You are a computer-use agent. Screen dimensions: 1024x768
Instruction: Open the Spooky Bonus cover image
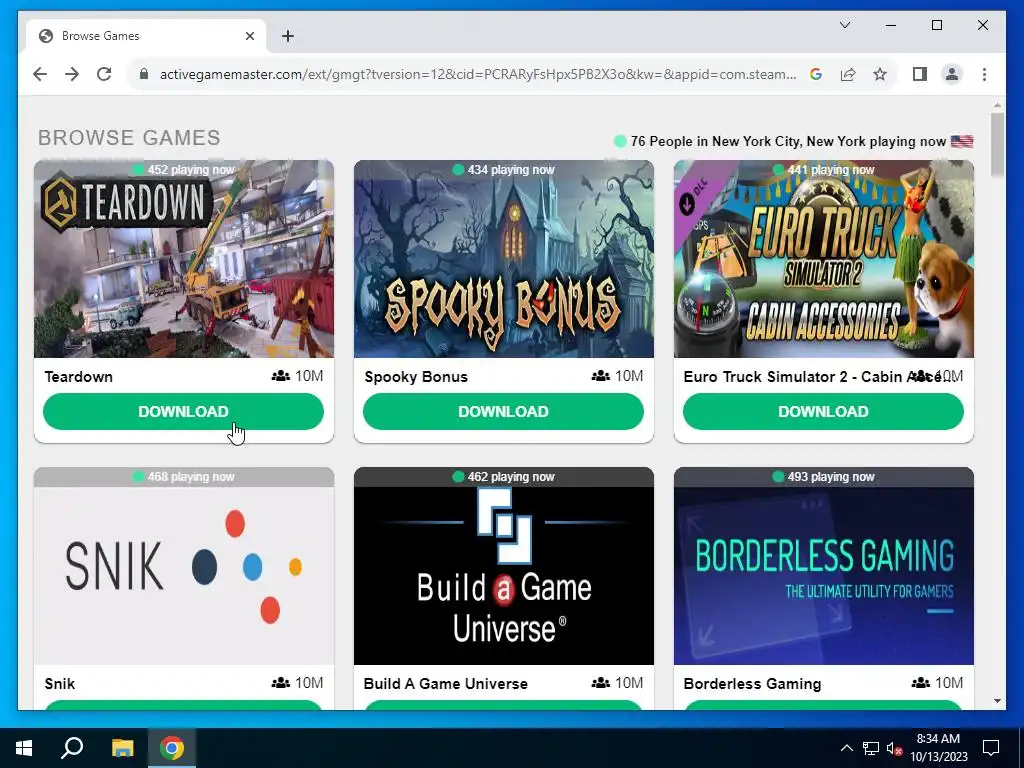tap(504, 259)
